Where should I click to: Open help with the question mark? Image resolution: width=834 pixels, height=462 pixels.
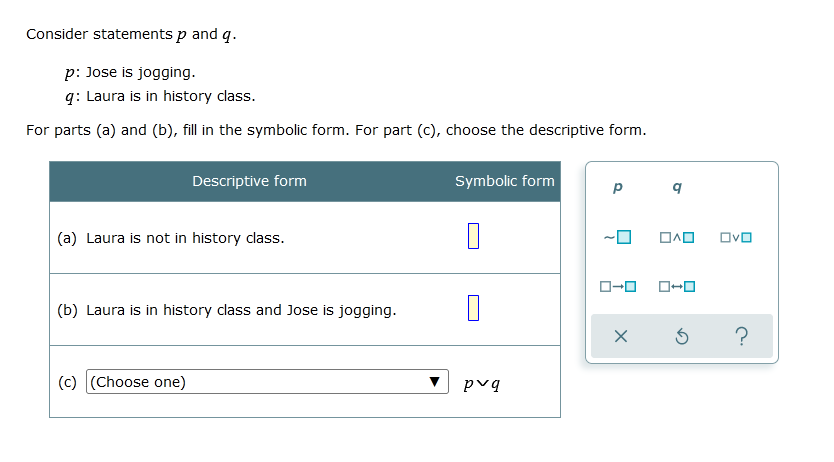740,337
